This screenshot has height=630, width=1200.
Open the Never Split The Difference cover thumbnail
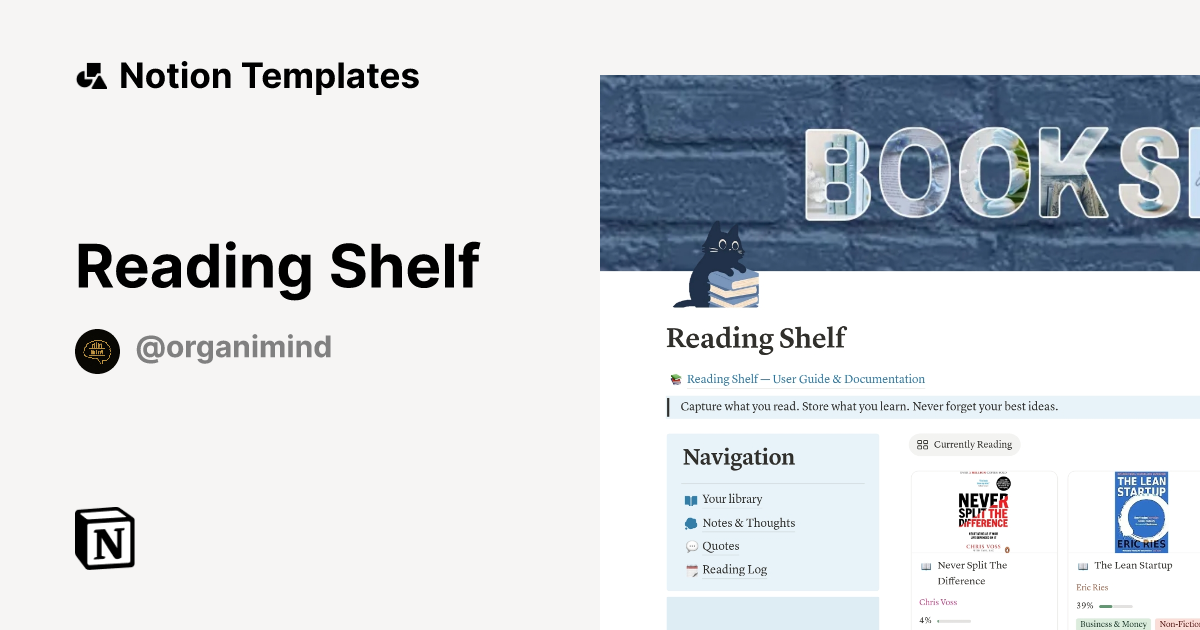[x=983, y=511]
